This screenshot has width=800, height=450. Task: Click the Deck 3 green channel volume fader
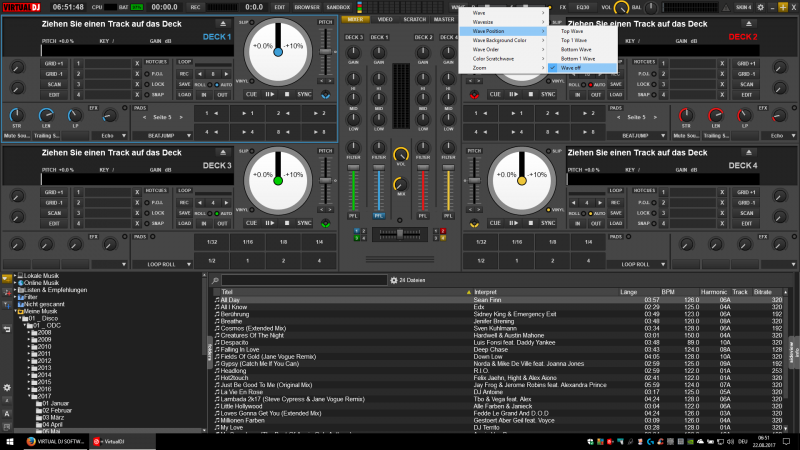point(353,168)
